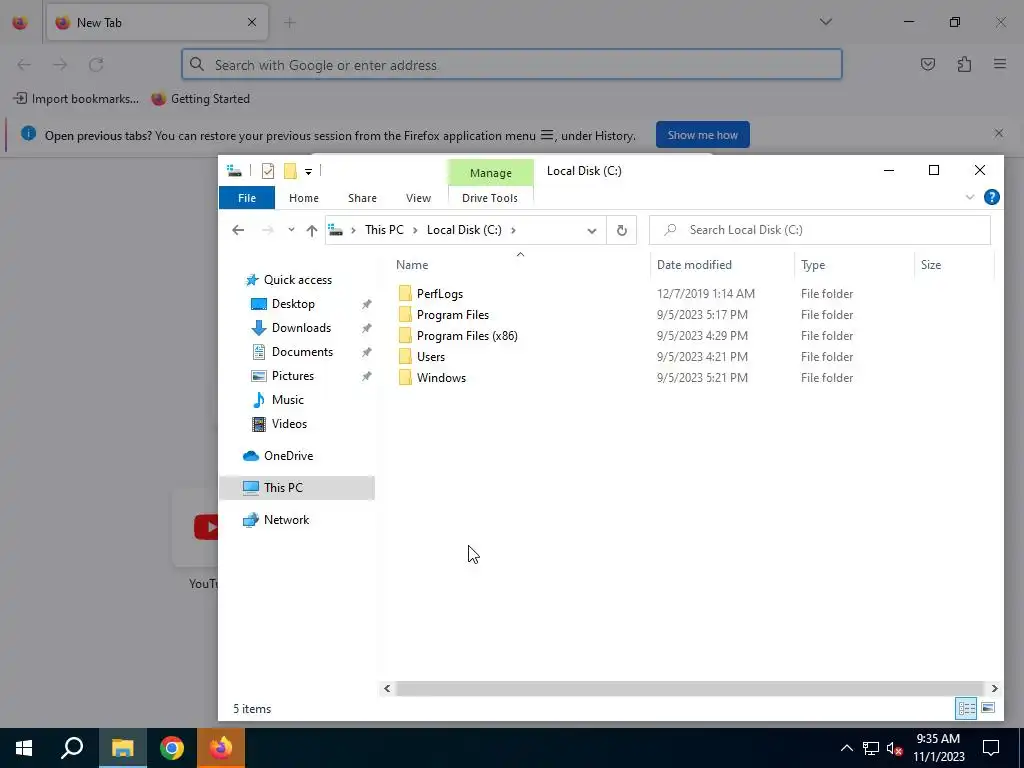Open Documents in the navigation pane
The height and width of the screenshot is (768, 1024).
tap(302, 352)
